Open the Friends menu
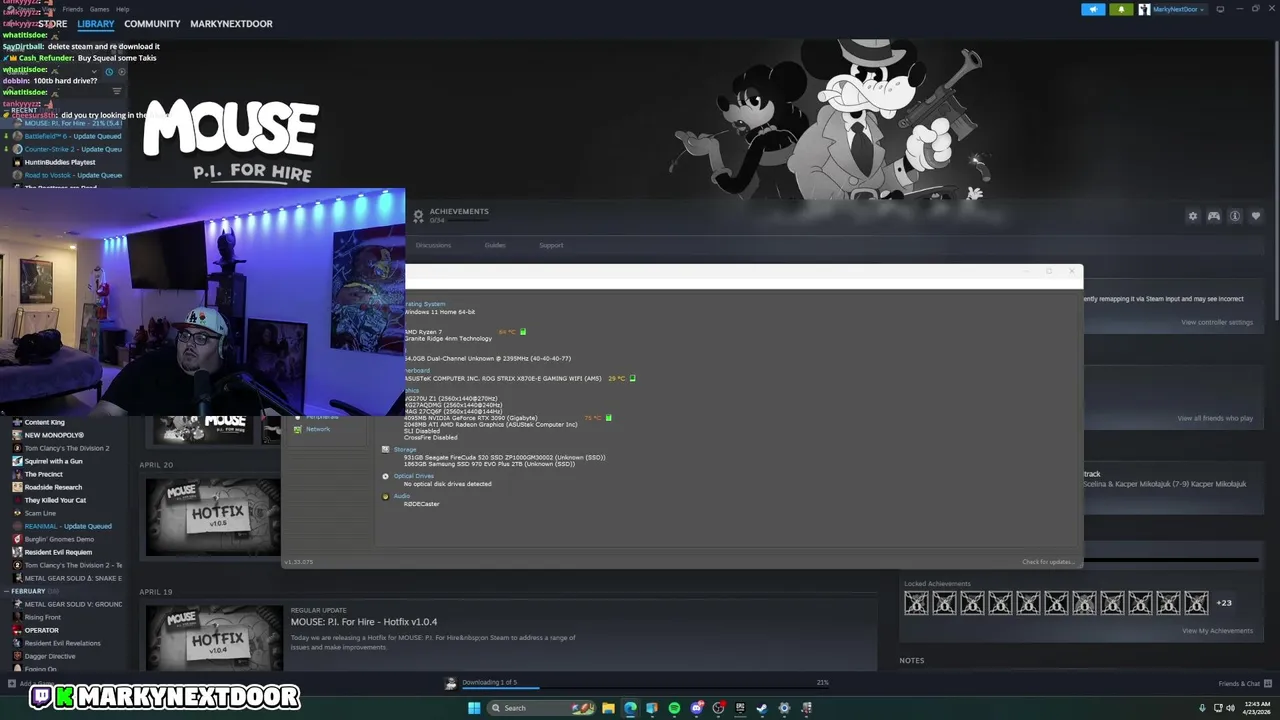Screen dimensions: 1280x720 point(73,9)
